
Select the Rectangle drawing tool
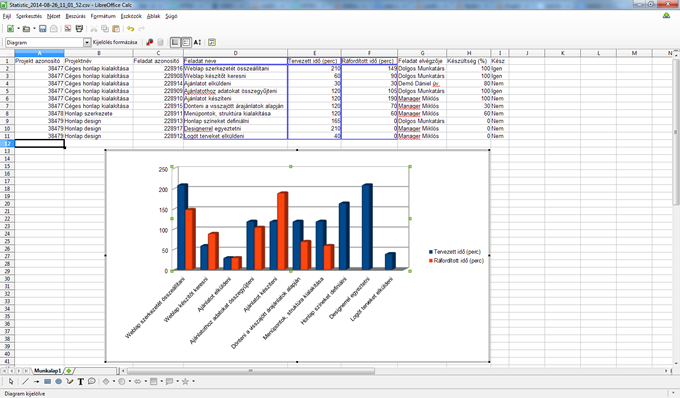click(x=47, y=382)
